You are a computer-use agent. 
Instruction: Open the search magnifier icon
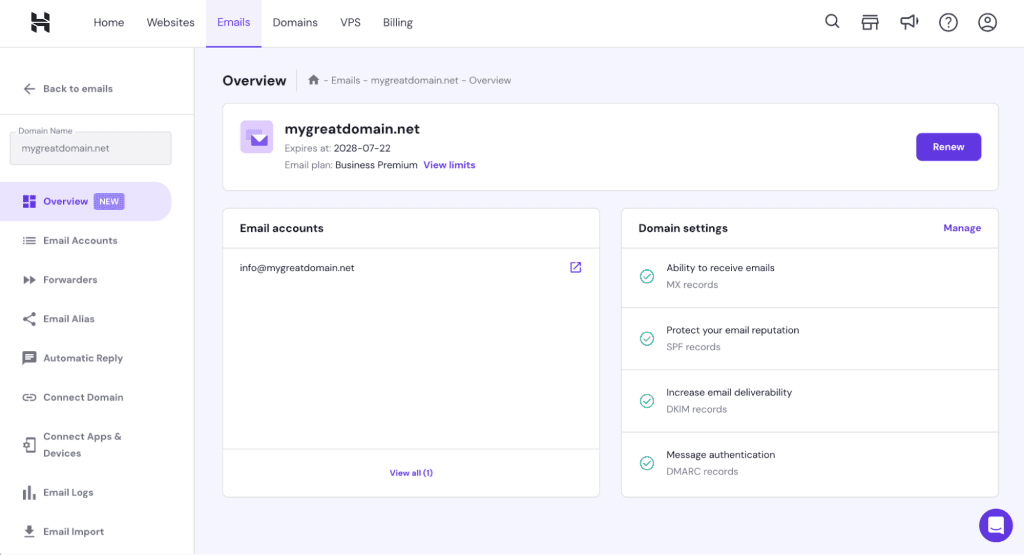point(832,22)
